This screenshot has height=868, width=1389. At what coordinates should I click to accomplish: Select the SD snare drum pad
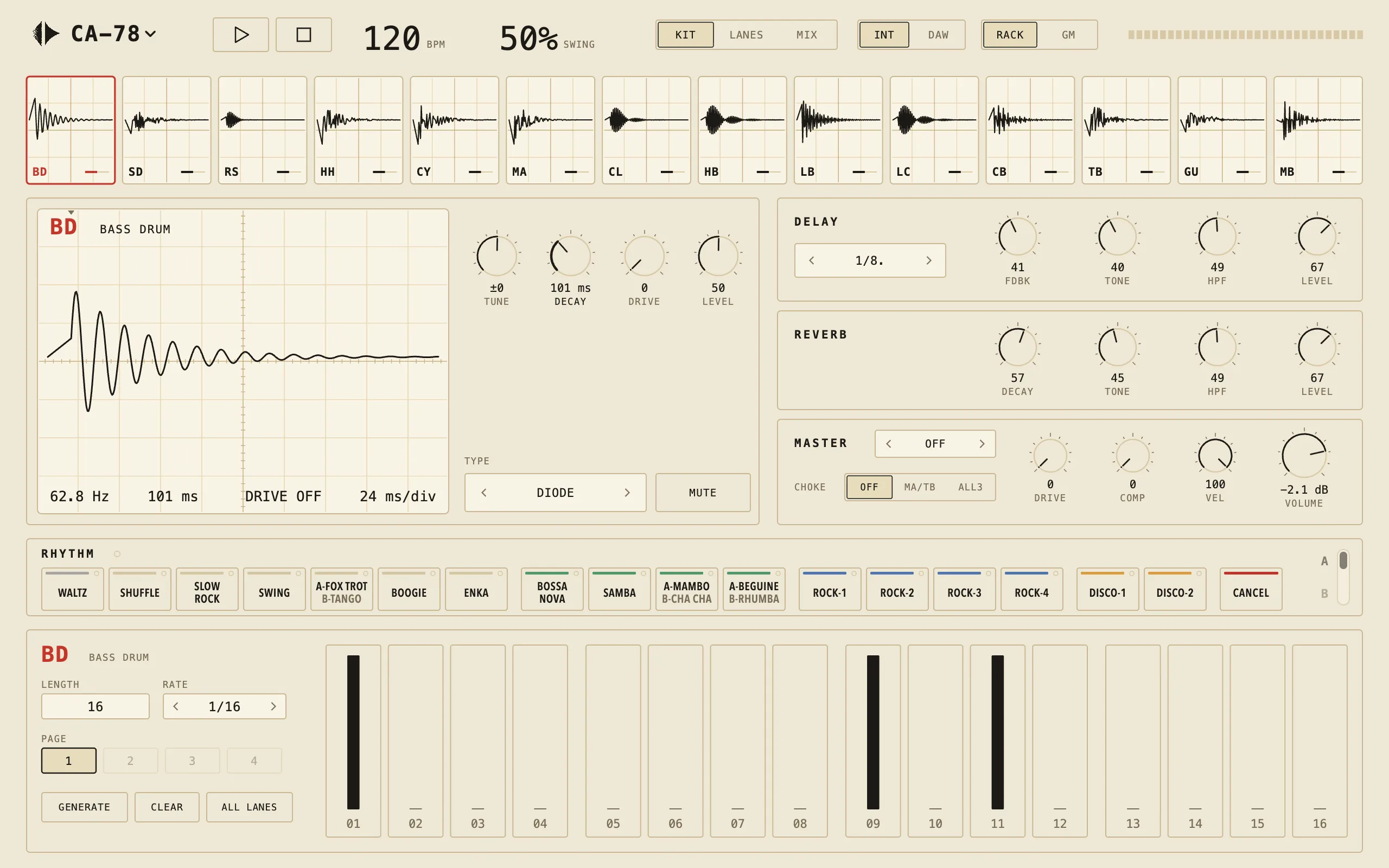[167, 130]
